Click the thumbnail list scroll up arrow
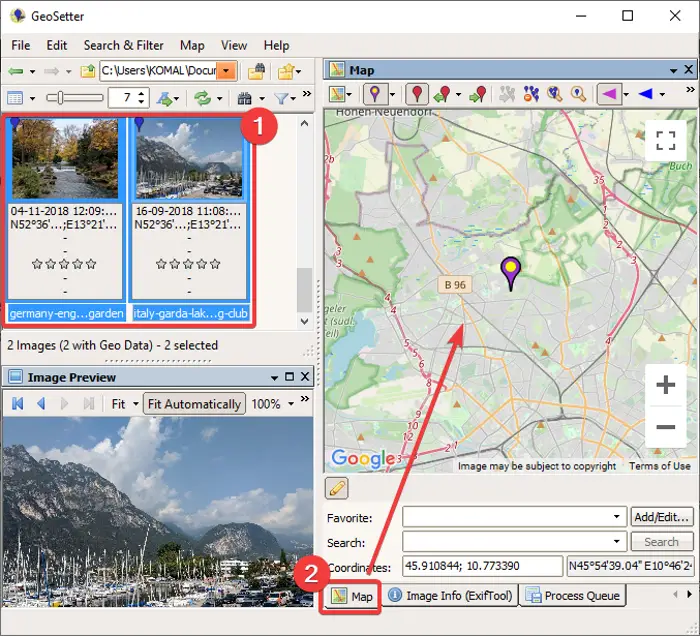Viewport: 700px width, 636px height. pyautogui.click(x=304, y=123)
